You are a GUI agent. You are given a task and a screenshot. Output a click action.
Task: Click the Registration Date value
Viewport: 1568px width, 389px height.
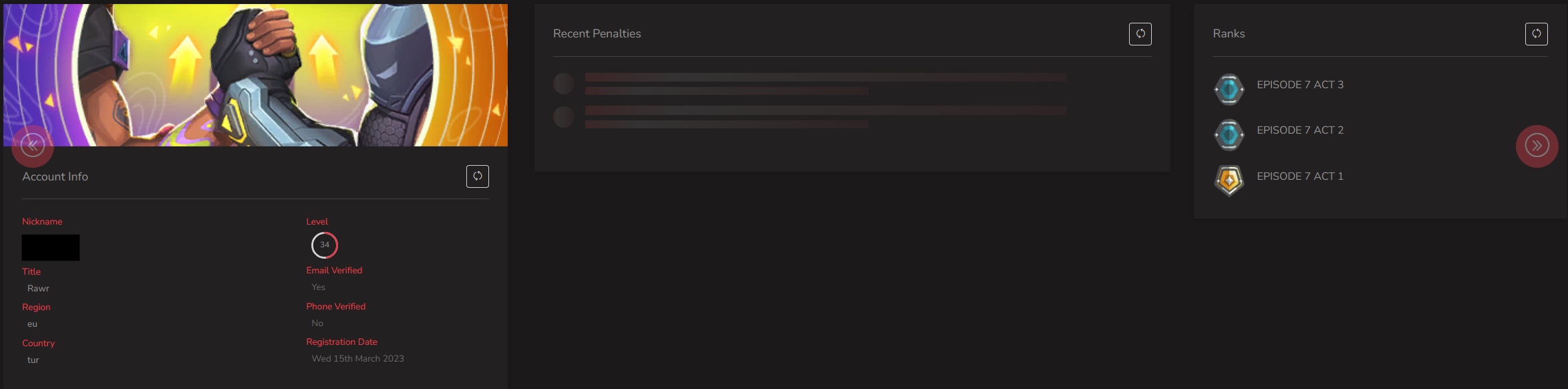(357, 359)
